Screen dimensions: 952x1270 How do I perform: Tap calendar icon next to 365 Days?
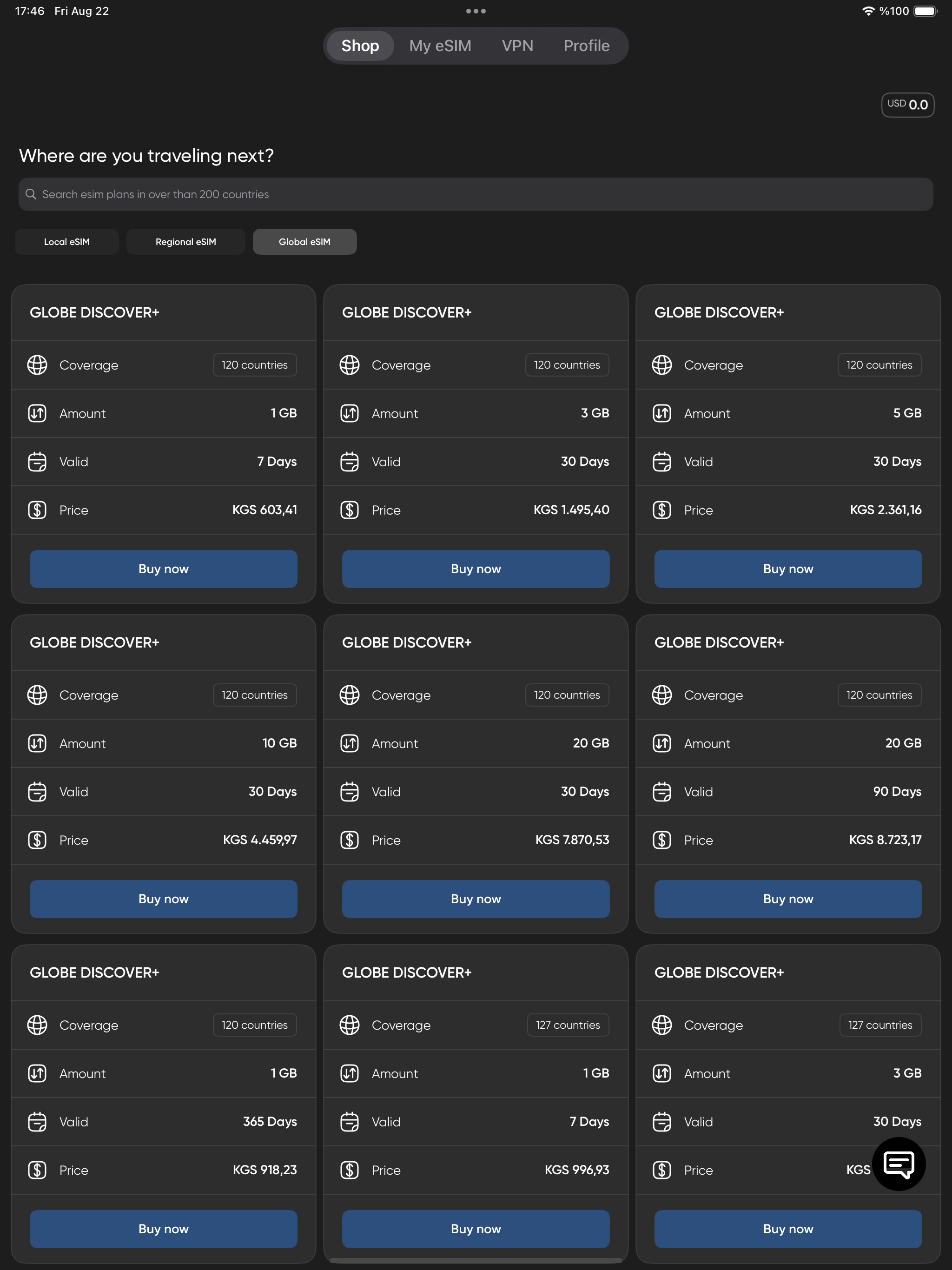click(x=37, y=1121)
